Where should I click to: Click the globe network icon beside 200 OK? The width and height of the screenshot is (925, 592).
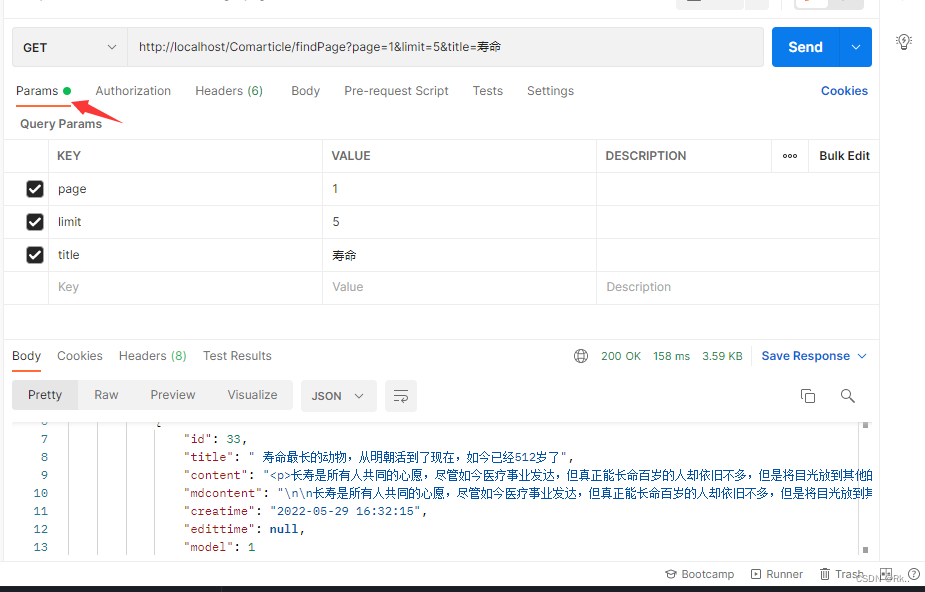click(x=581, y=356)
